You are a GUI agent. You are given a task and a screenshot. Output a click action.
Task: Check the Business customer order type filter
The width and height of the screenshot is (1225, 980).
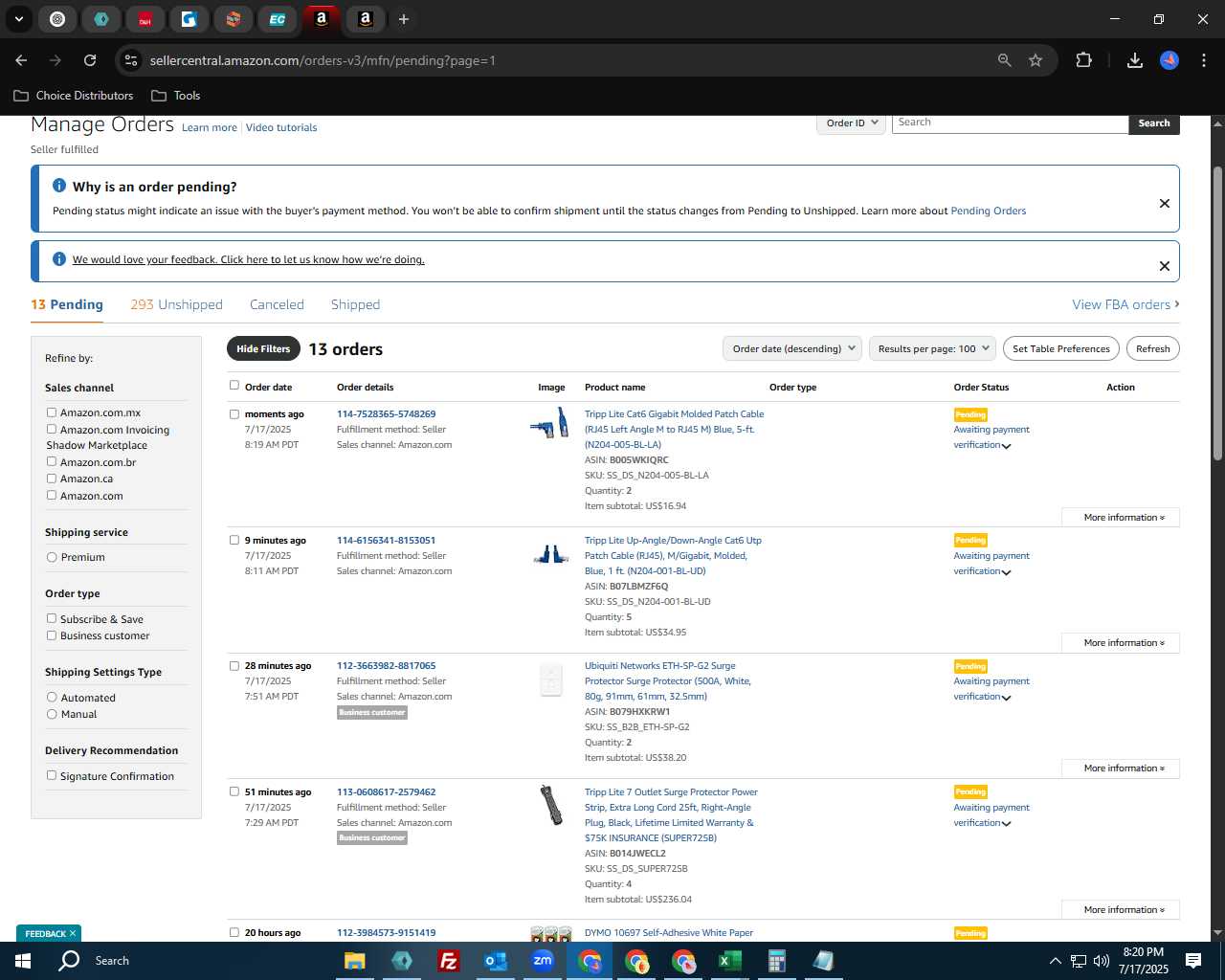point(52,635)
